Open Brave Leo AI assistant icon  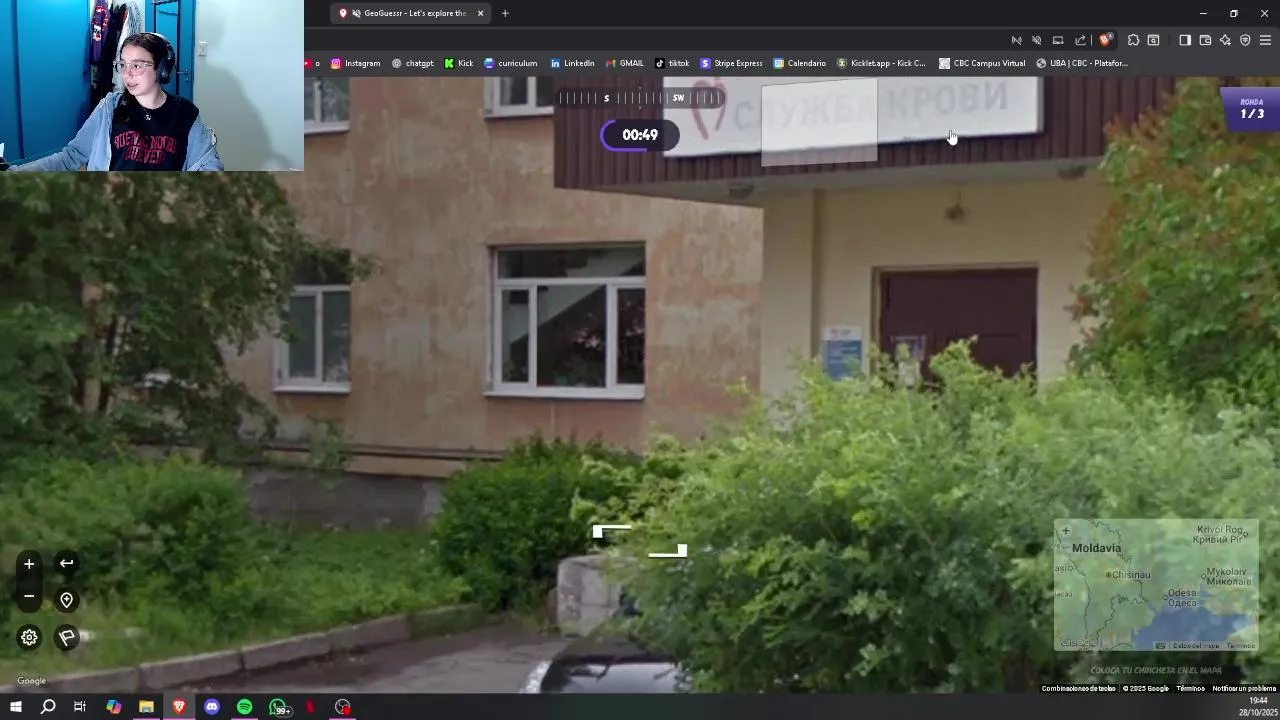tap(1225, 40)
